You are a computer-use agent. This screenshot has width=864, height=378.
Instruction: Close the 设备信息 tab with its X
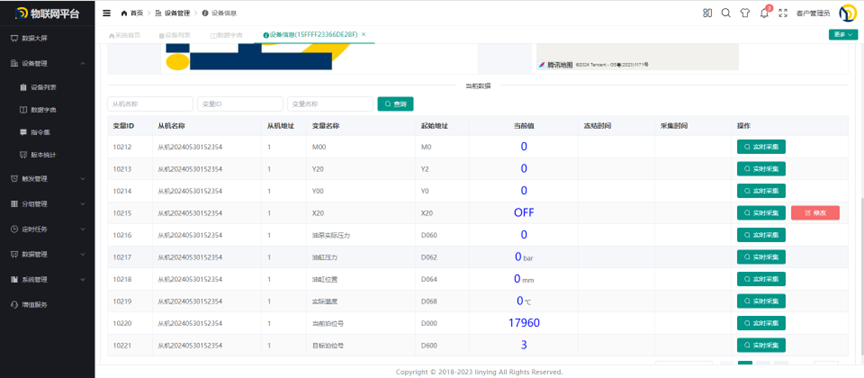click(364, 34)
